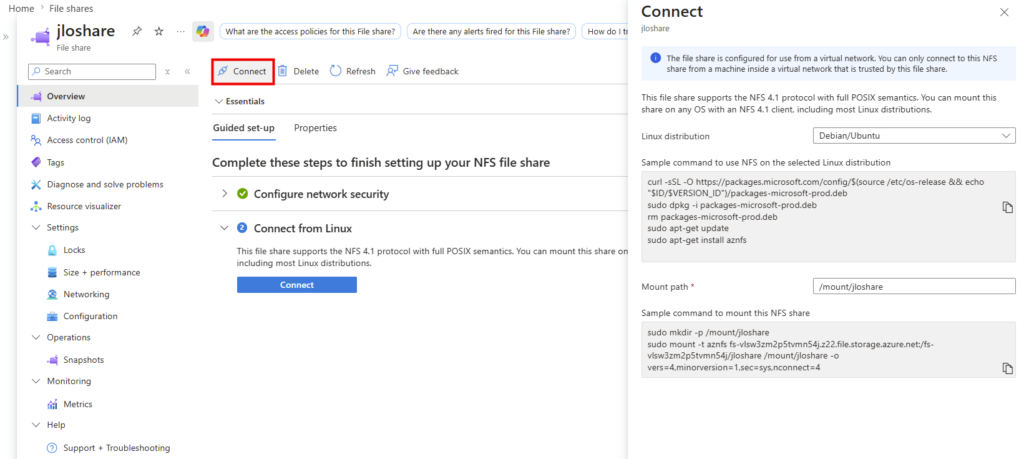The width and height of the screenshot is (1024, 459).
Task: Open the Copilot icon beside the title
Action: point(202,31)
